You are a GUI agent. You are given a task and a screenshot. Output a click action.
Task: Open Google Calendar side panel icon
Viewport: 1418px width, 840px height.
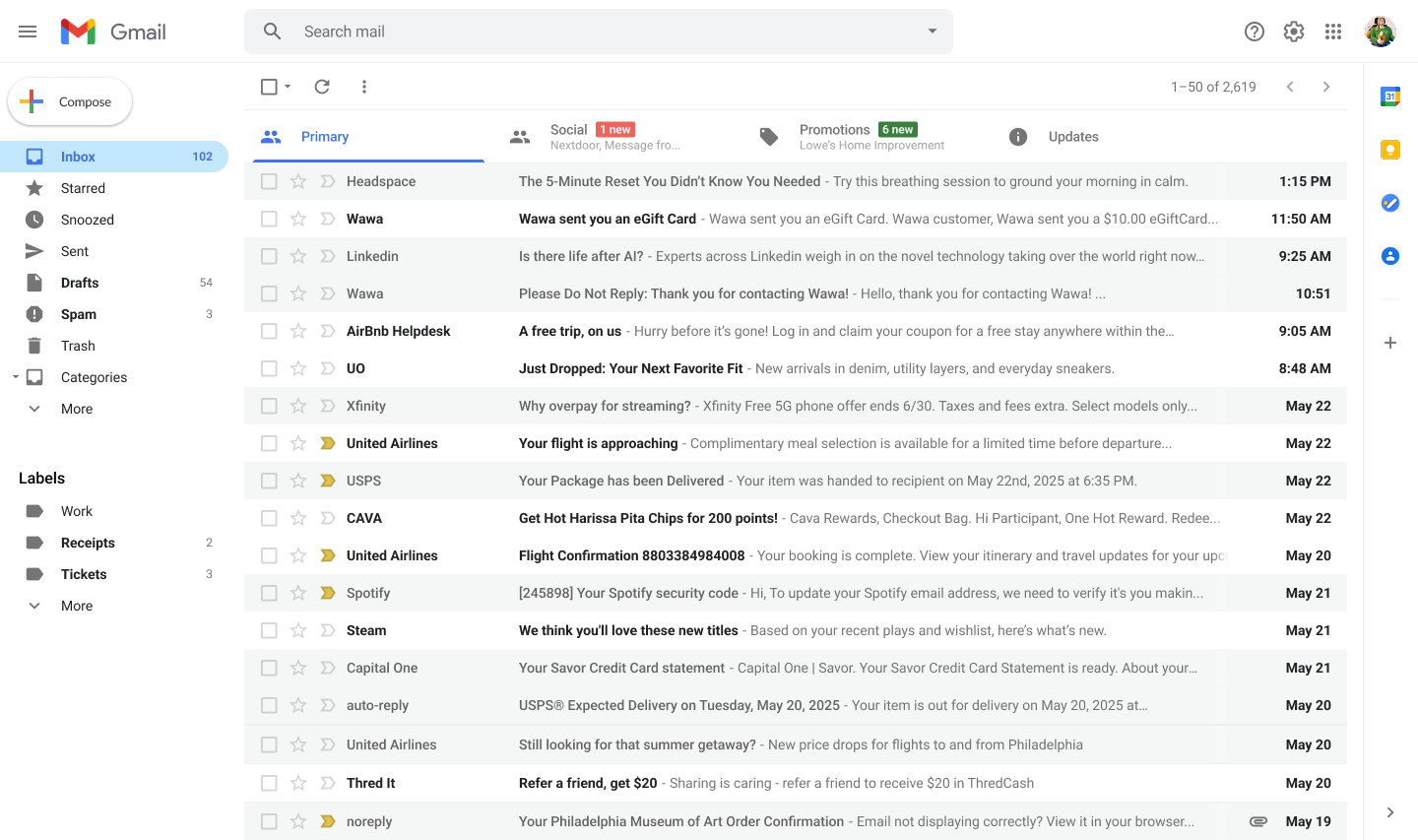pyautogui.click(x=1390, y=97)
